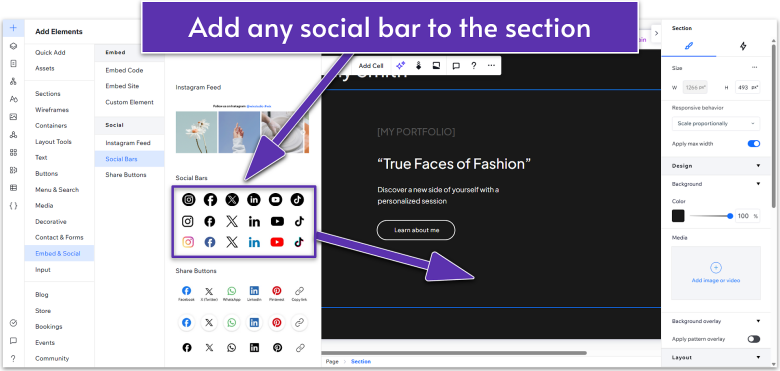Toggle Apply pattern overlay switch
The image size is (780, 371).
coord(754,339)
